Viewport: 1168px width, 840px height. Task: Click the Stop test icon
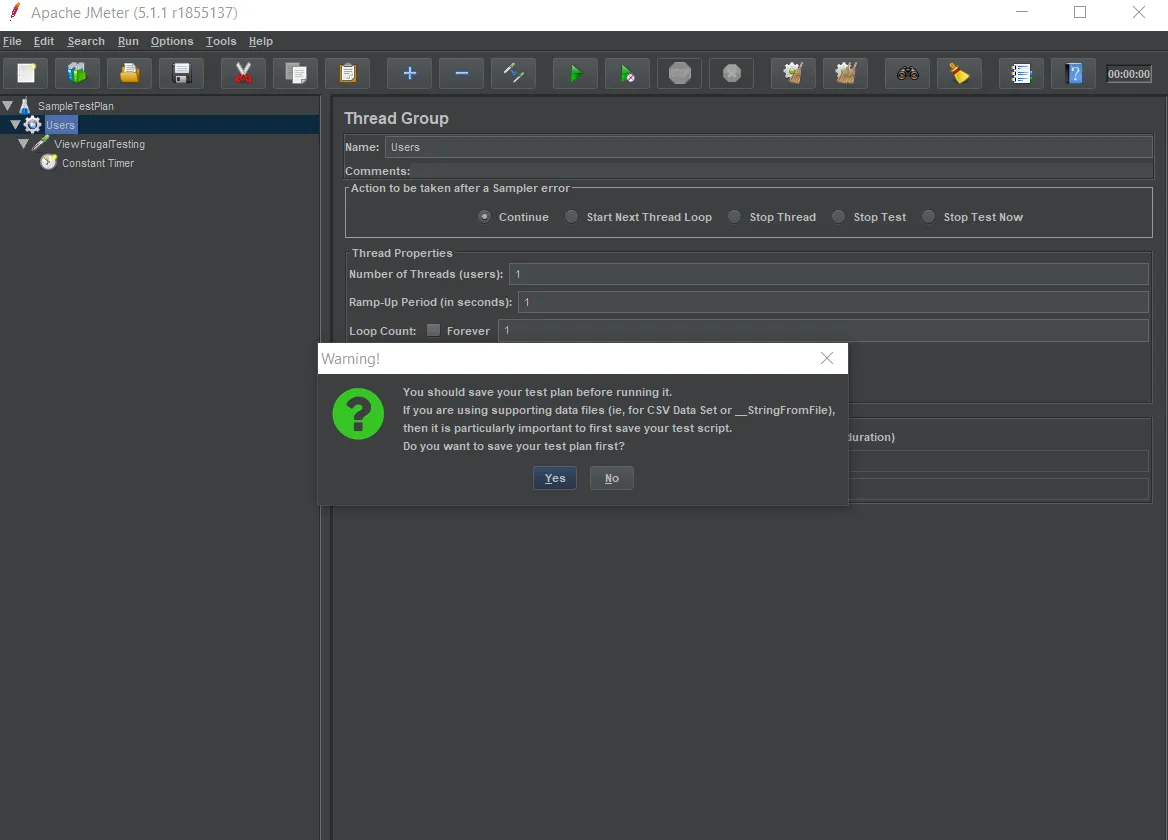point(680,73)
